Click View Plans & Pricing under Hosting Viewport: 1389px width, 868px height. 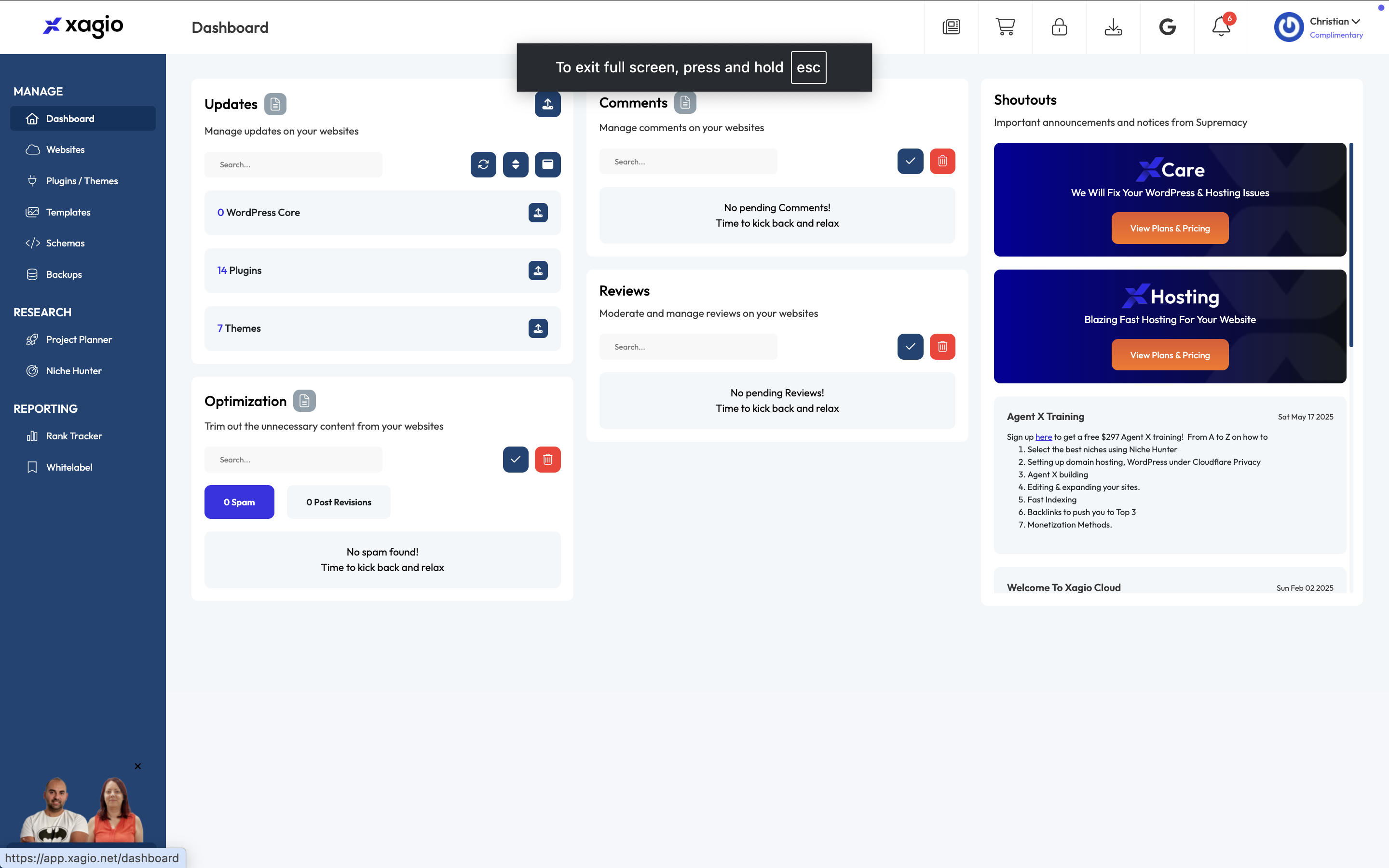tap(1170, 355)
